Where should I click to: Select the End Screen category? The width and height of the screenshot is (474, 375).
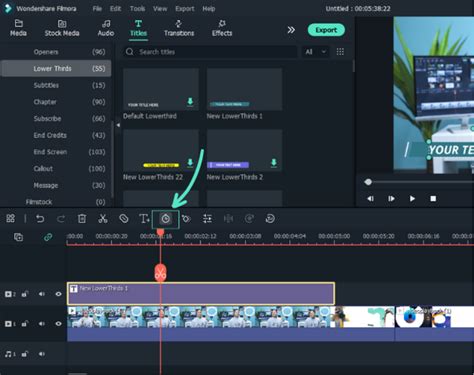pos(57,152)
